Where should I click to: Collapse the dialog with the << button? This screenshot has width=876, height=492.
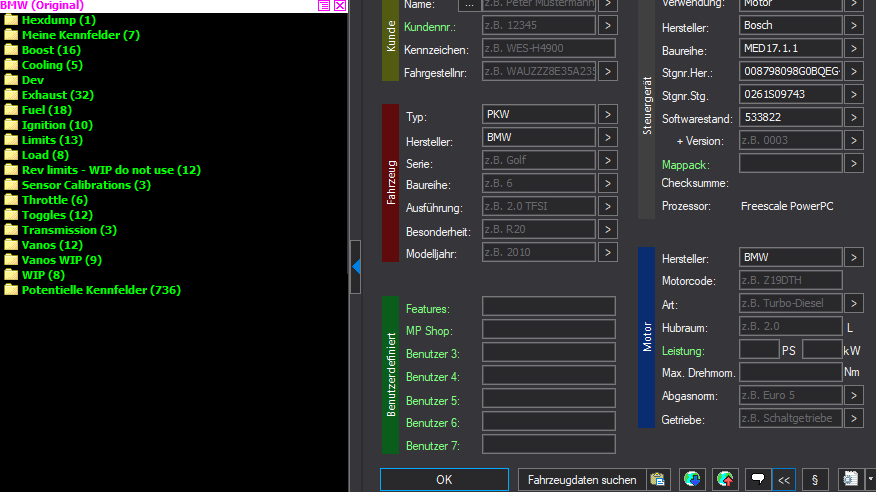click(785, 480)
